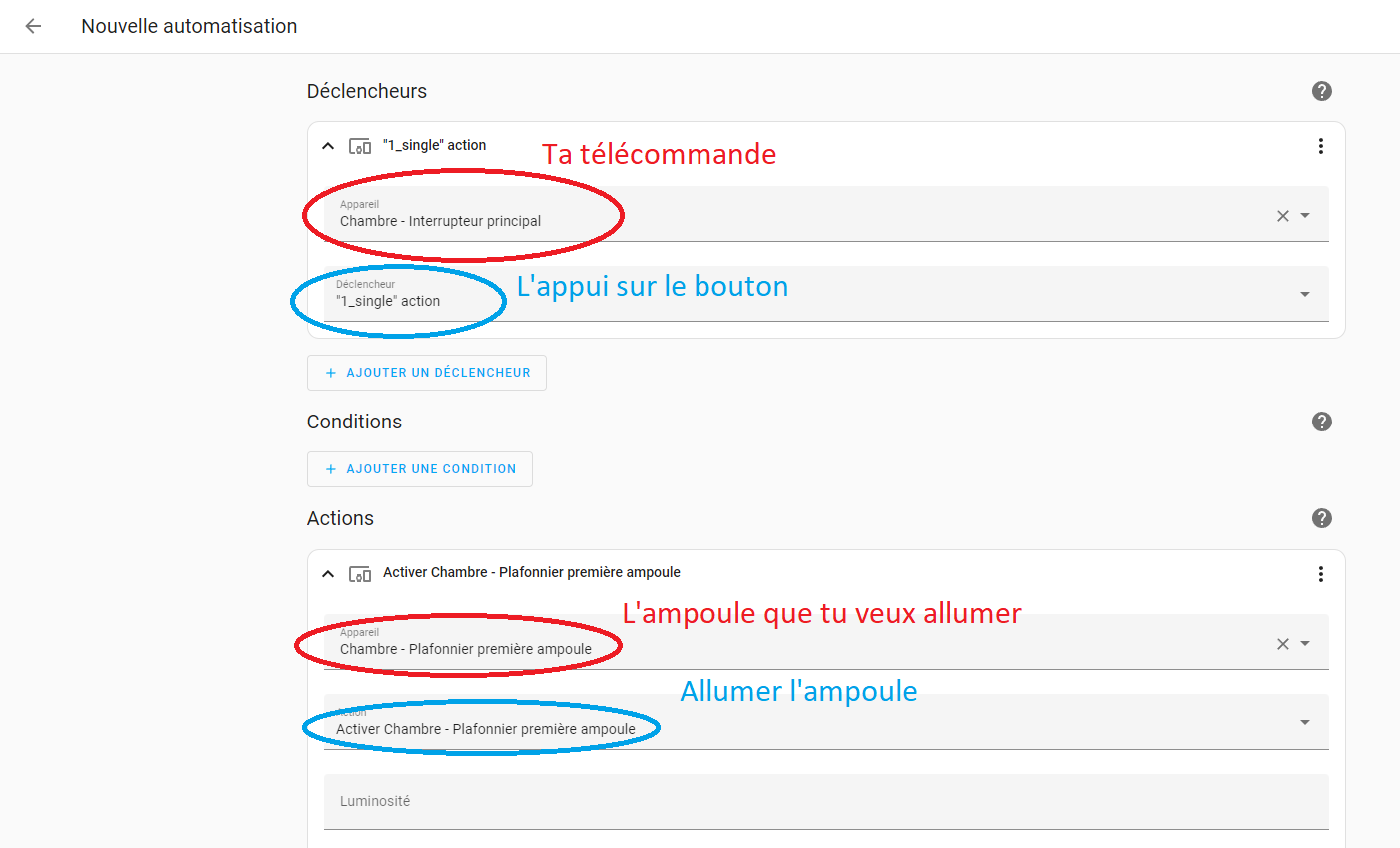
Task: Open trigger Appareil dropdown arrow
Action: tap(1305, 216)
